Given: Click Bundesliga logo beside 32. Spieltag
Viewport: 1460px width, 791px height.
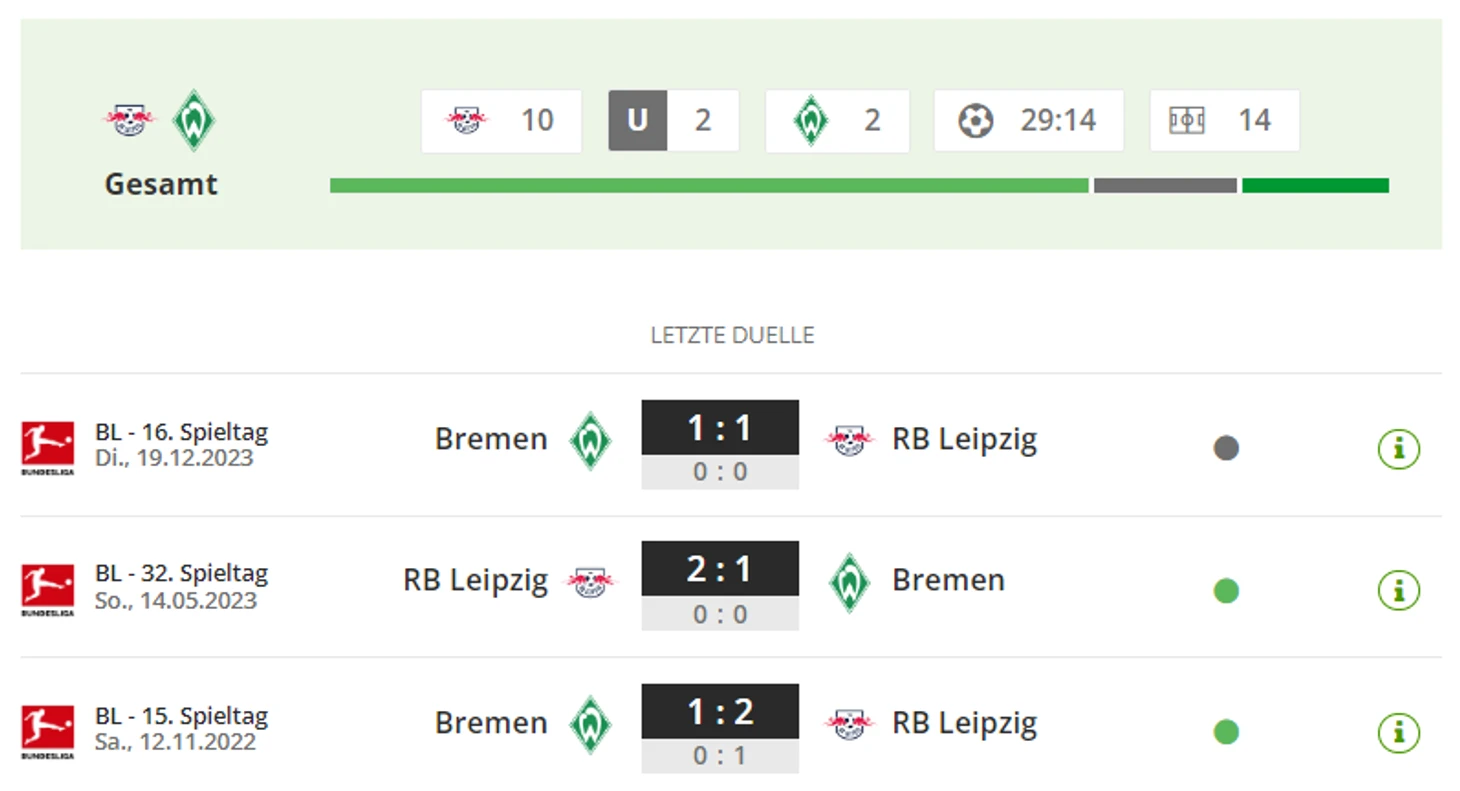Looking at the screenshot, I should [48, 589].
